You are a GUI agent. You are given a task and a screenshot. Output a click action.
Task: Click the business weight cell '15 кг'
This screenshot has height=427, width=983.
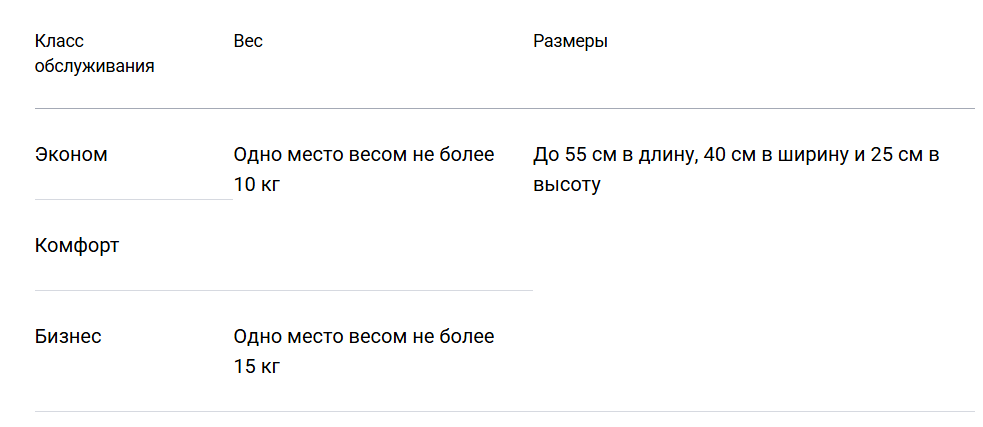tap(257, 367)
